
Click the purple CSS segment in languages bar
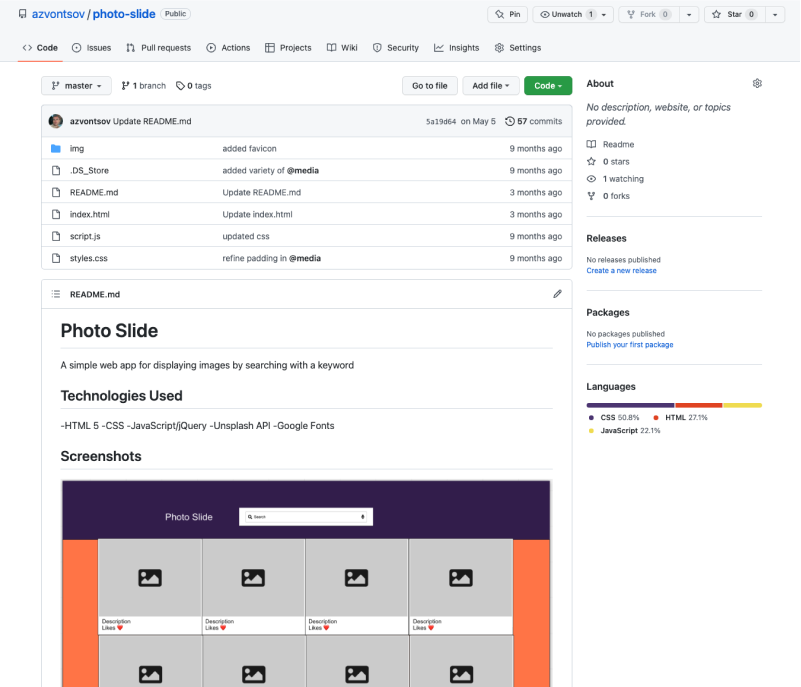click(x=630, y=405)
